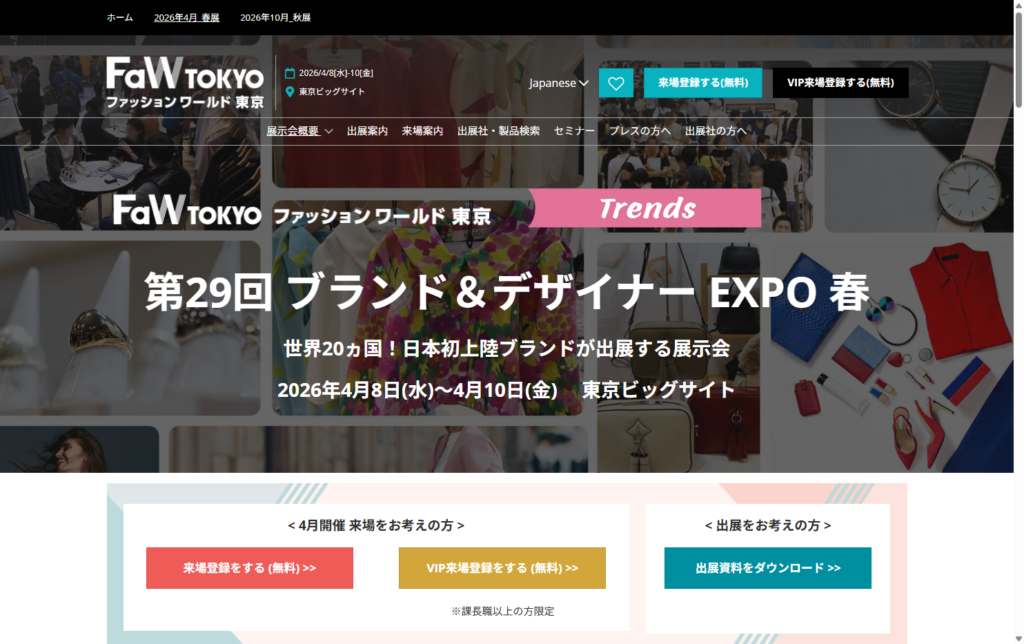This screenshot has width=1024, height=644.
Task: Open the セミナー navigation item
Action: 574,131
